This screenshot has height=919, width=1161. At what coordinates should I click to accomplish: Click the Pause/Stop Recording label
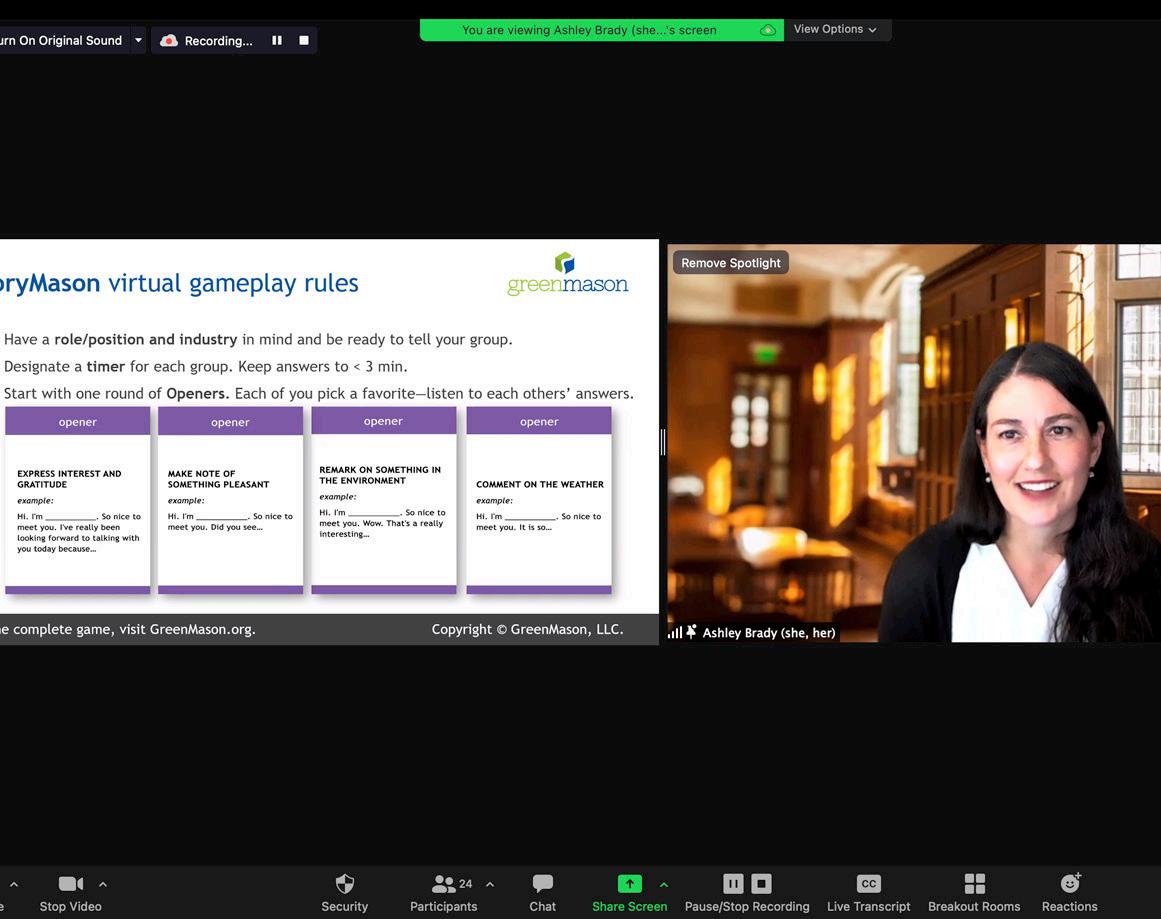[747, 906]
